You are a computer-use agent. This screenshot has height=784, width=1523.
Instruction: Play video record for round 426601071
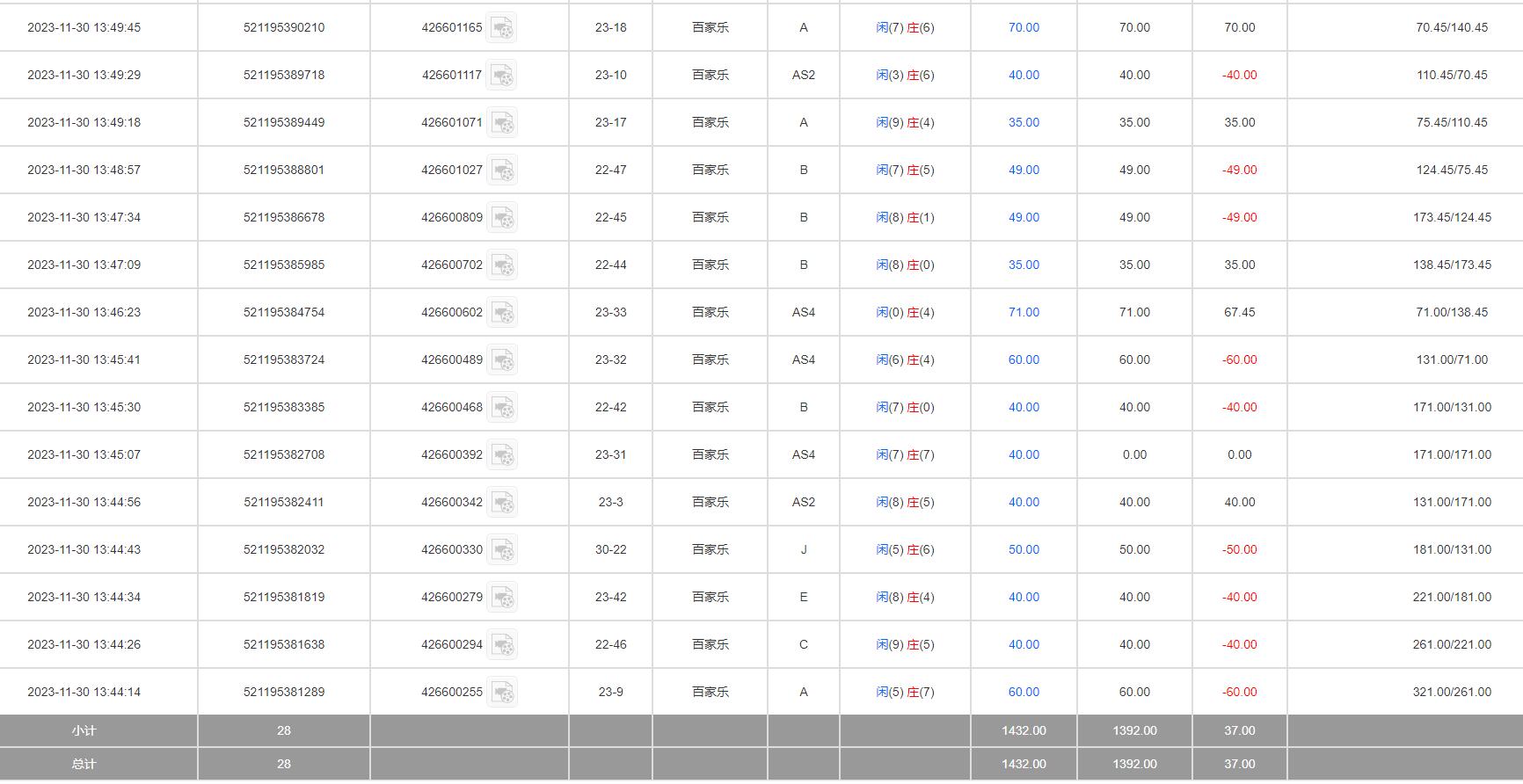point(502,123)
